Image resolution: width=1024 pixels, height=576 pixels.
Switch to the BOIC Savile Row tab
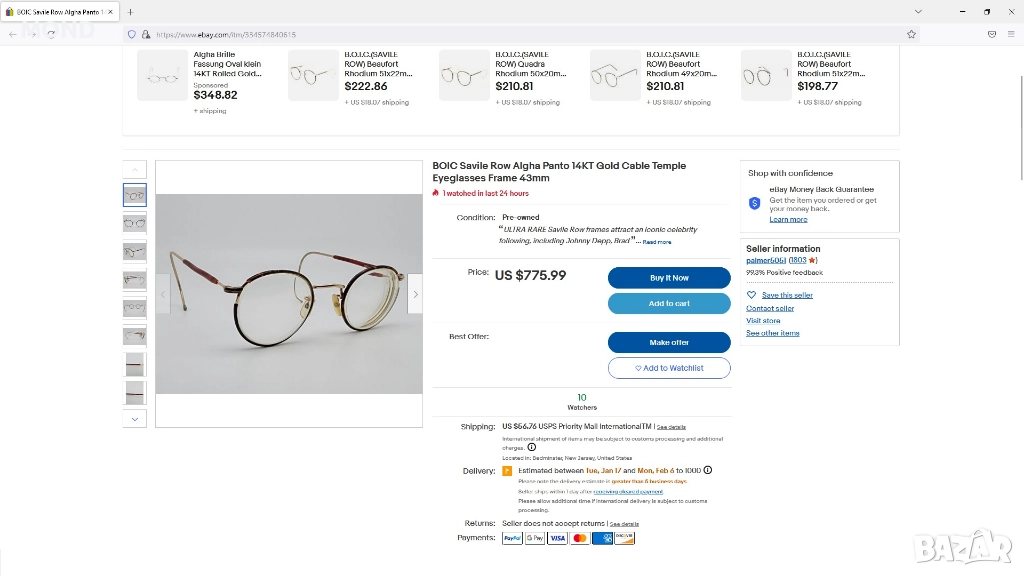point(60,11)
